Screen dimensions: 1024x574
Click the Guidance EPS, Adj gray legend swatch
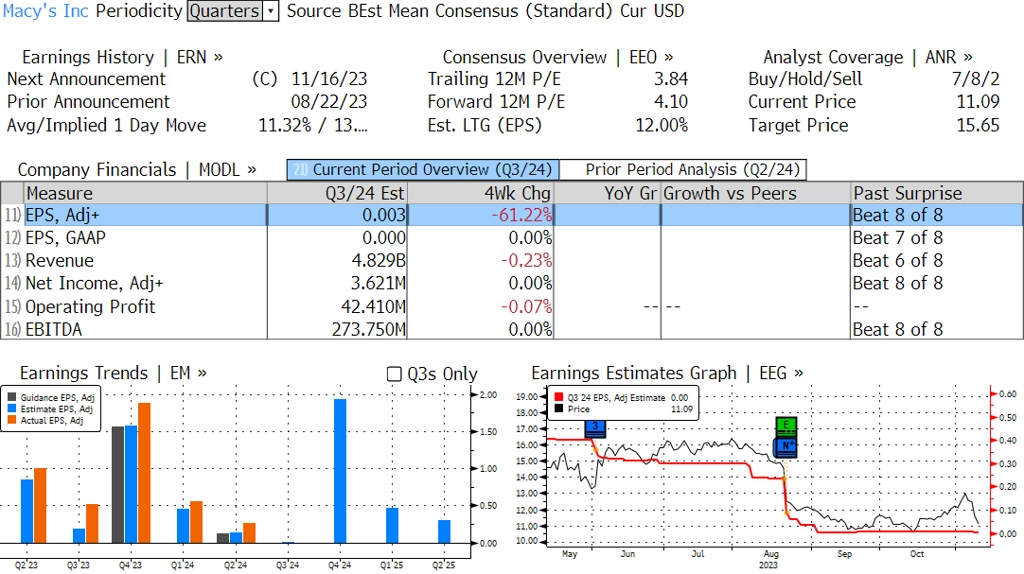click(x=12, y=397)
